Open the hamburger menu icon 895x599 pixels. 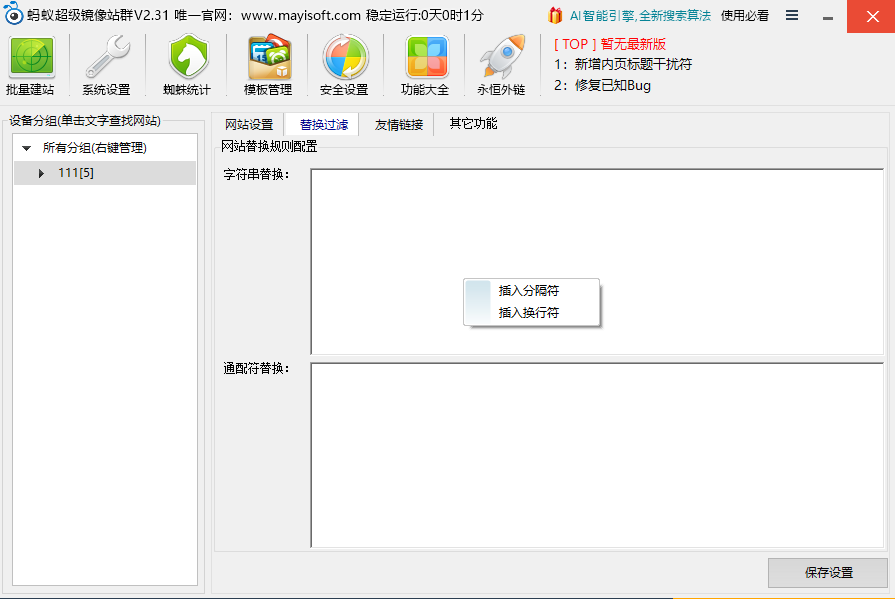tap(792, 15)
